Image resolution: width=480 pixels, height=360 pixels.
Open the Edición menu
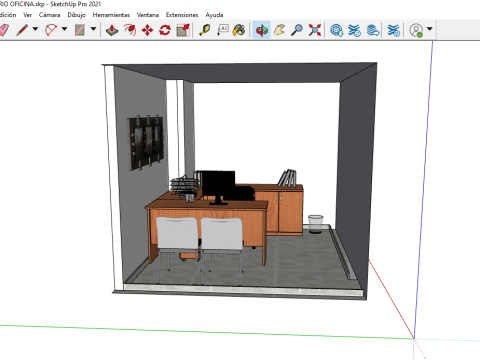(7, 15)
